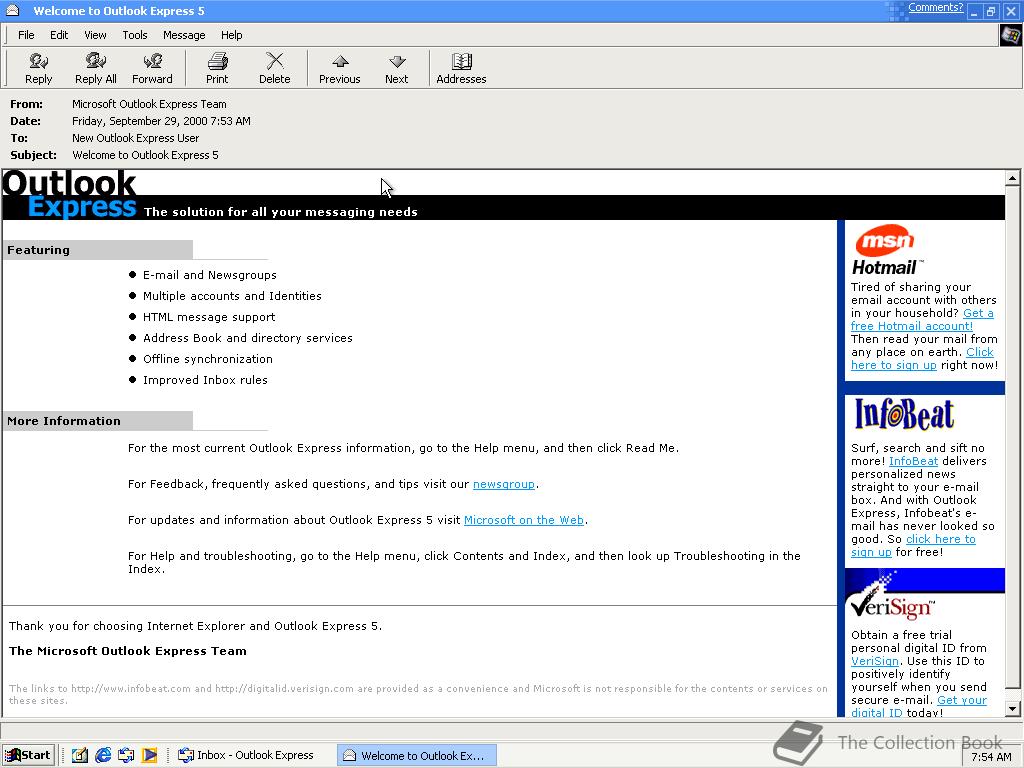
Task: Open the VeriSign text link
Action: point(874,661)
